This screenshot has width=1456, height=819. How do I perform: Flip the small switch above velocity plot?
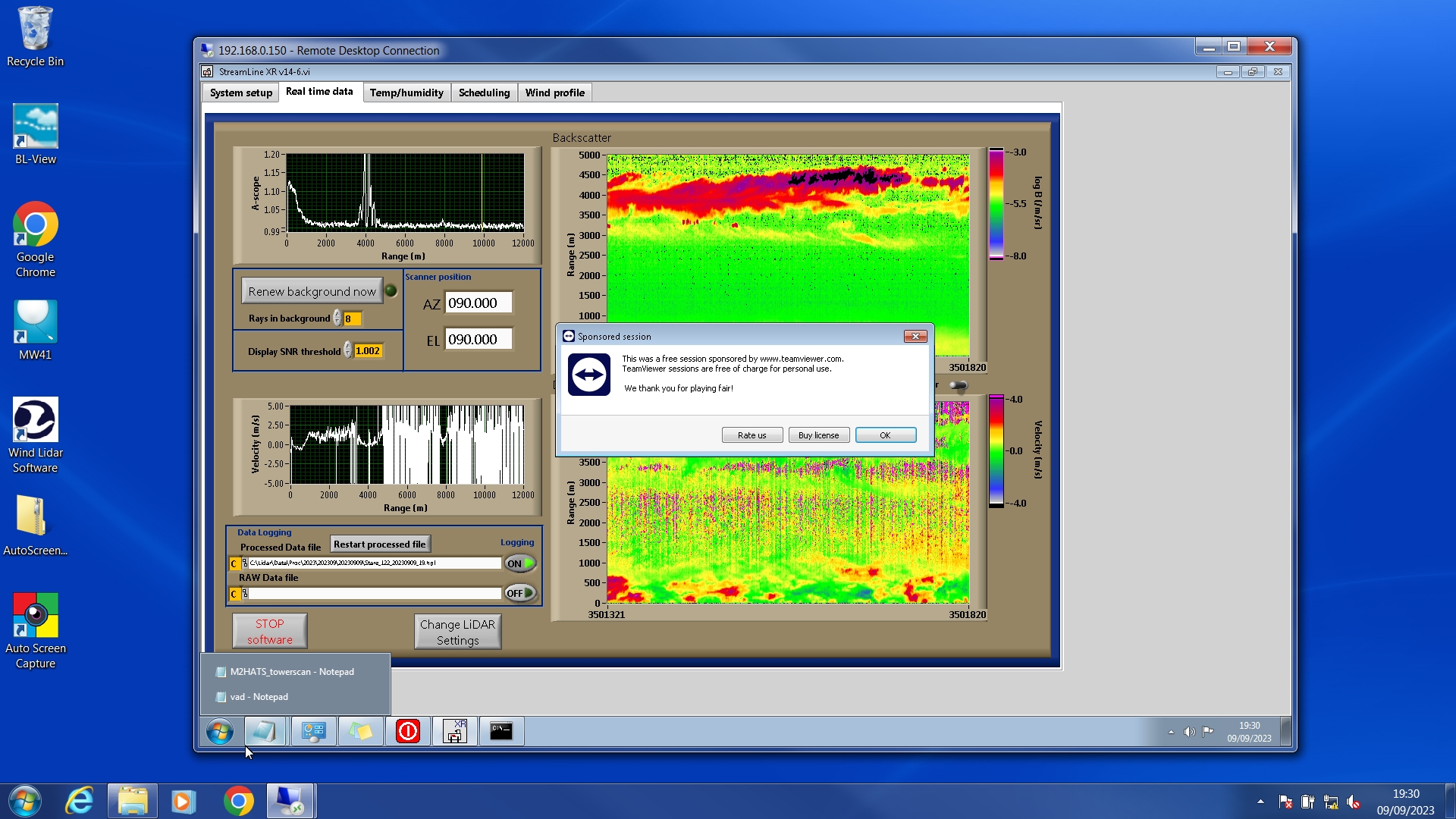pos(959,385)
